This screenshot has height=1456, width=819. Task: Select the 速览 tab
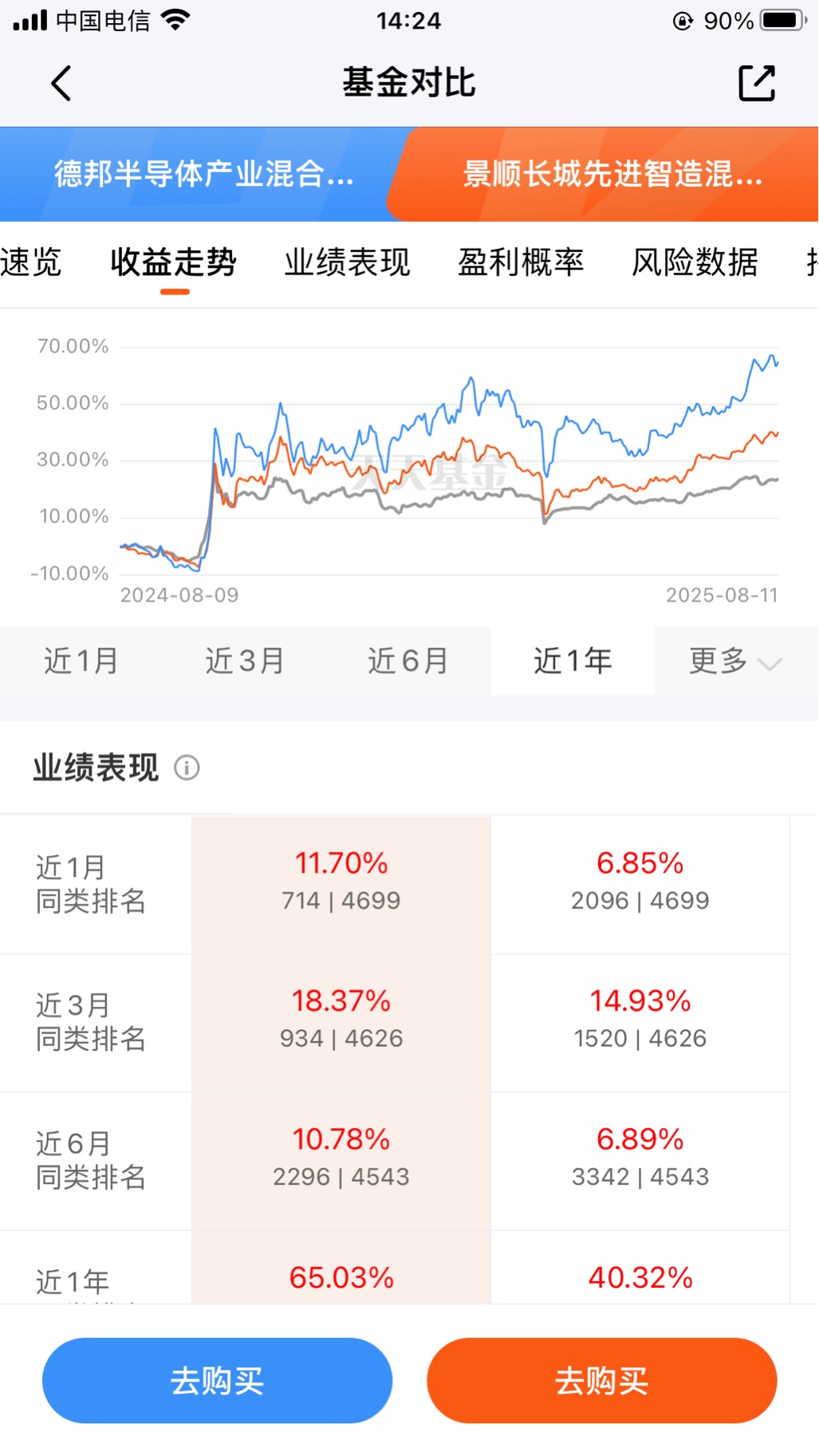31,262
